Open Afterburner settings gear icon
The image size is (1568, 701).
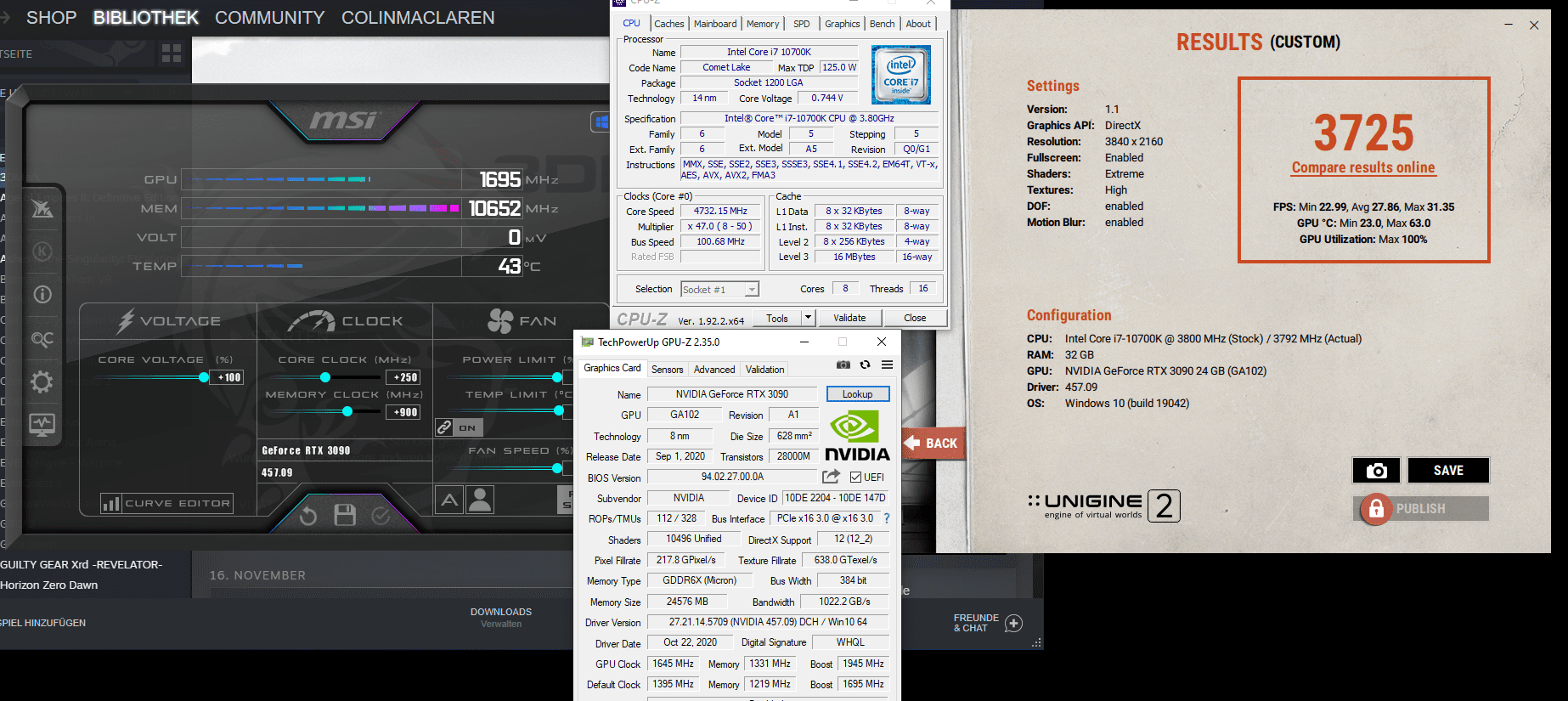42,382
